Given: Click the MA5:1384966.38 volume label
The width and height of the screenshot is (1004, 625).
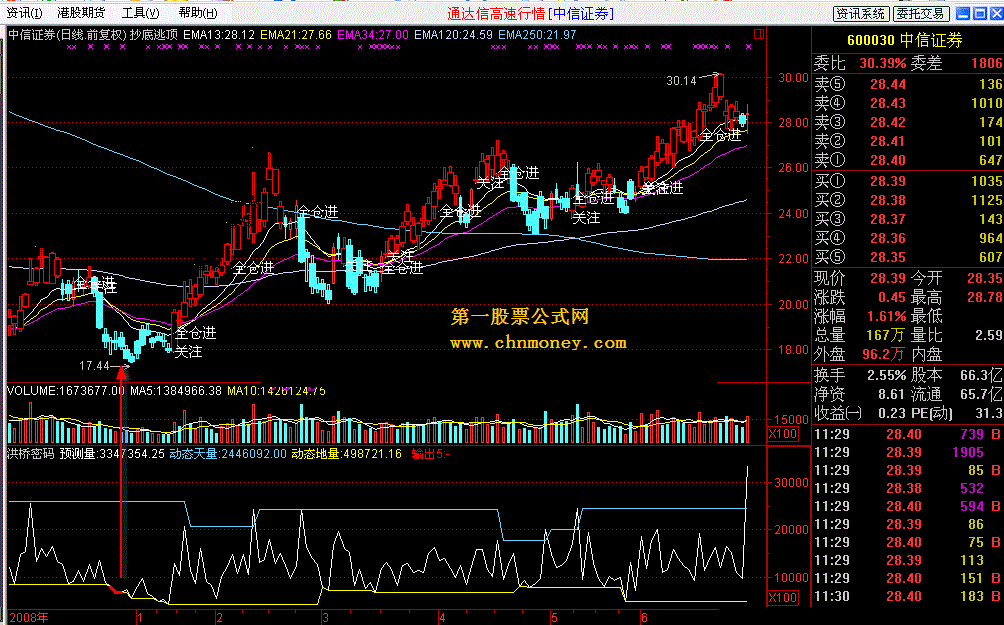Looking at the screenshot, I should coord(176,391).
